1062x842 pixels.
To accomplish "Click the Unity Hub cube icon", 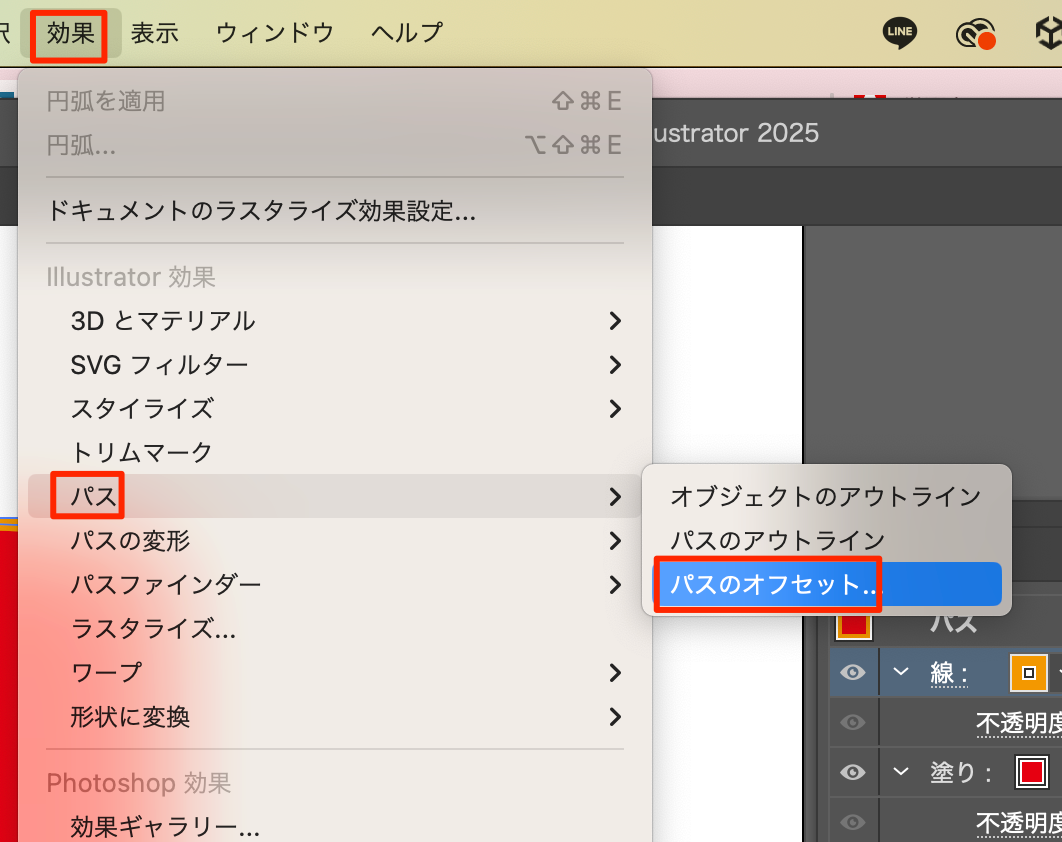I will coord(1048,34).
